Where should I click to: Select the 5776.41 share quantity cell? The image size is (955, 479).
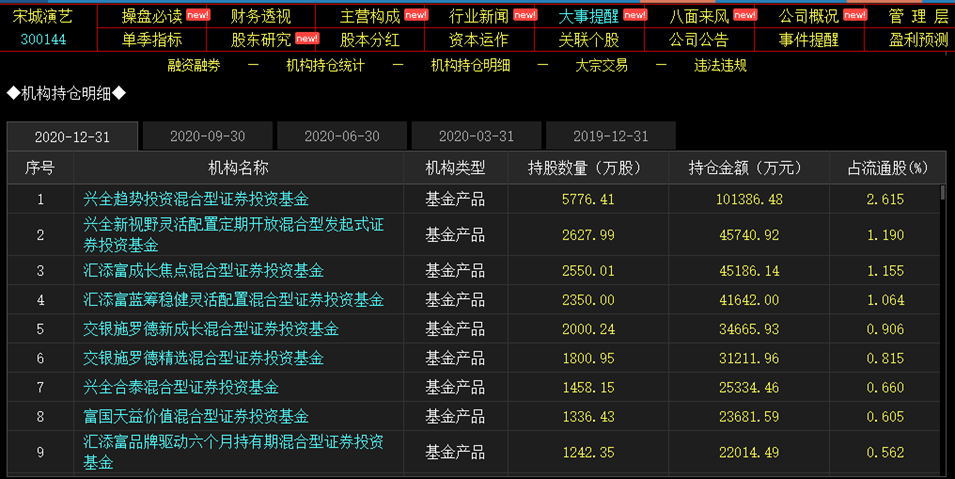(588, 199)
